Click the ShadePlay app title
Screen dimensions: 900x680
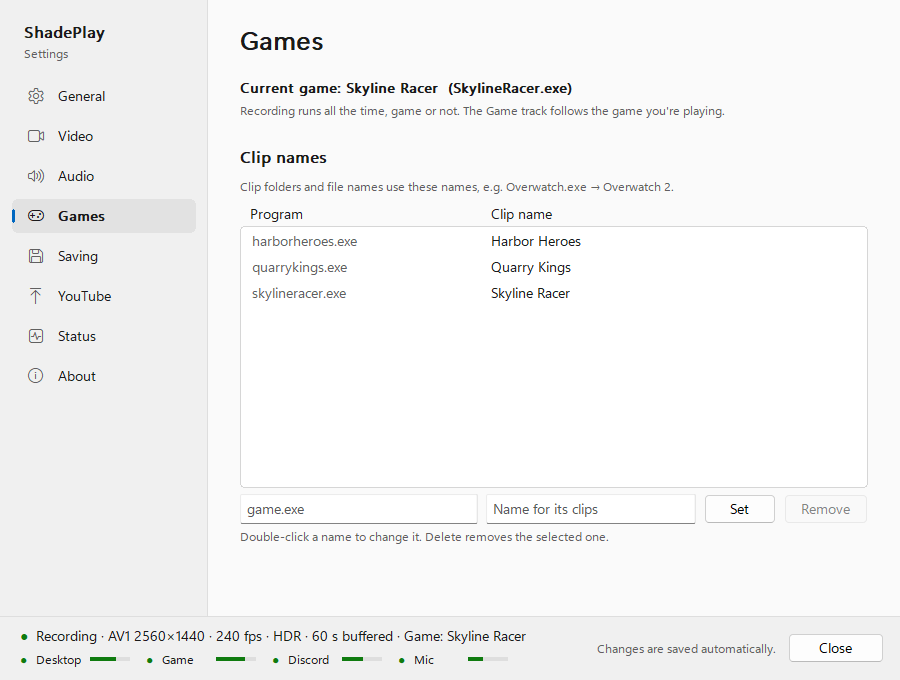(x=64, y=33)
